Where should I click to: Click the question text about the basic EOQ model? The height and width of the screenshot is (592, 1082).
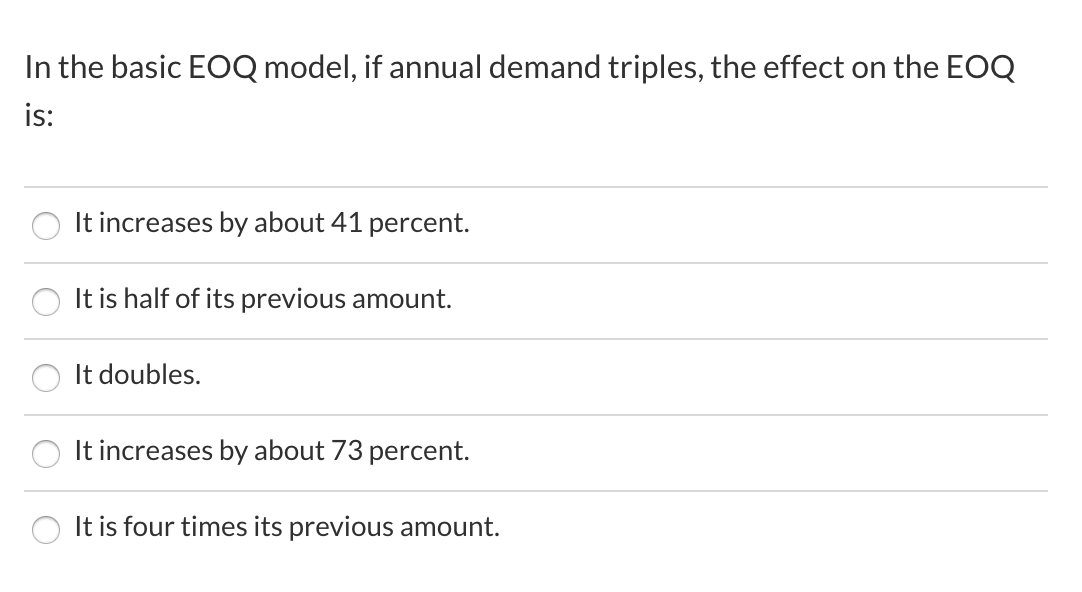click(x=520, y=90)
